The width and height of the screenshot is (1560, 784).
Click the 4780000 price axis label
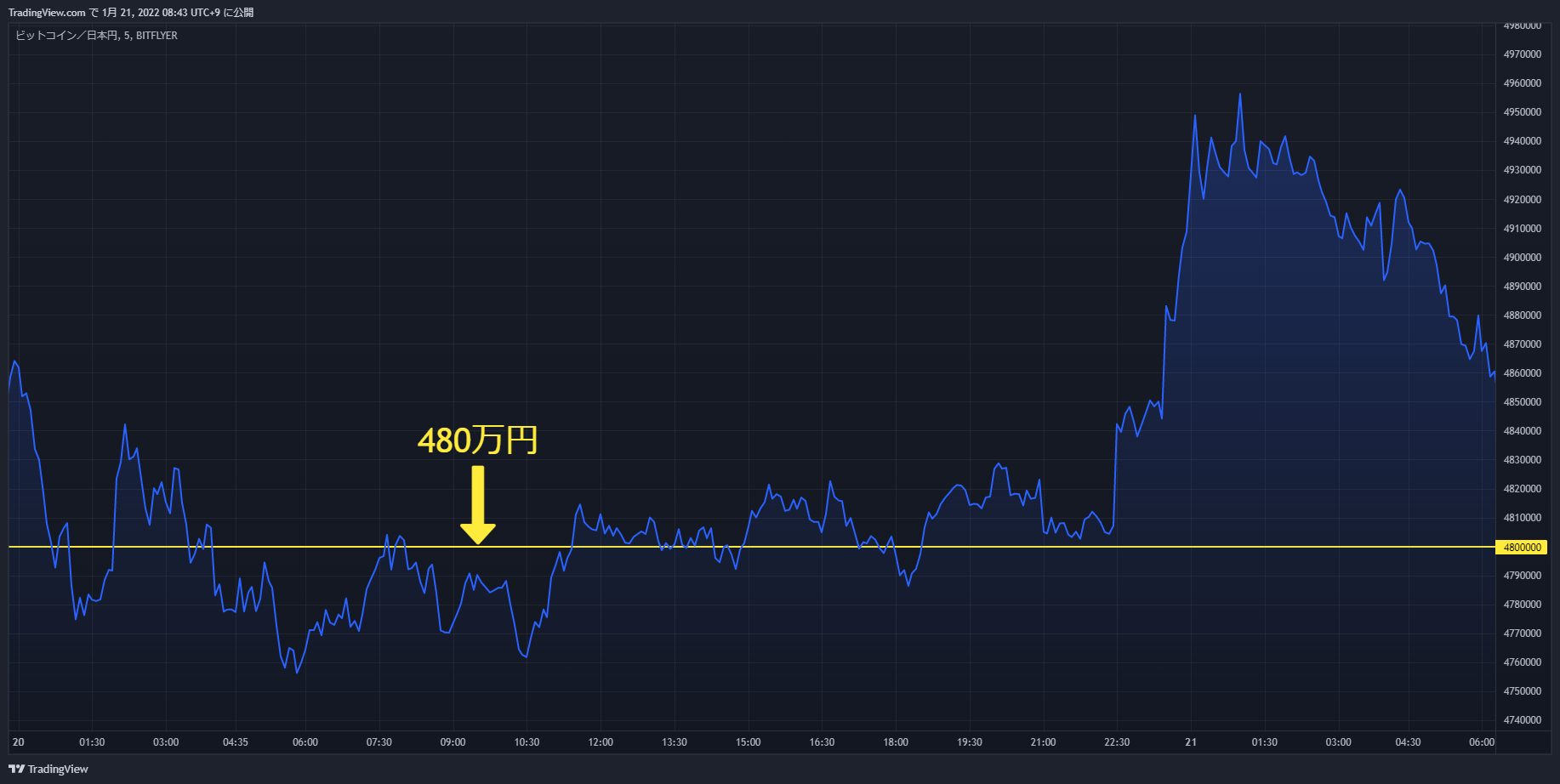1522,605
